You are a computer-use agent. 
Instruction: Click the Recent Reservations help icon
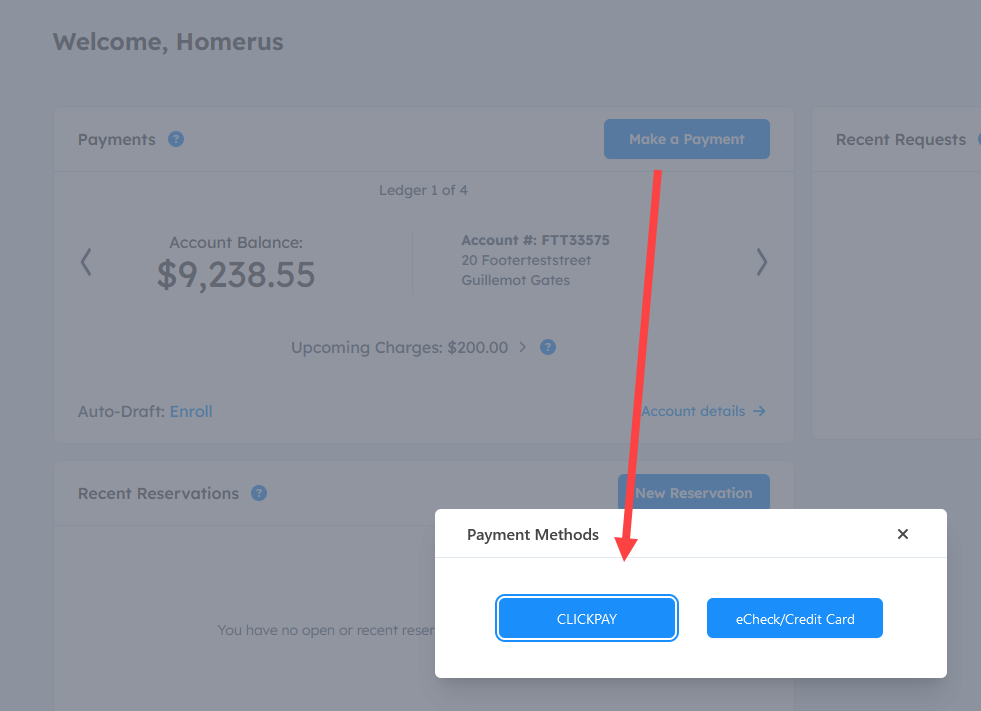pos(259,493)
